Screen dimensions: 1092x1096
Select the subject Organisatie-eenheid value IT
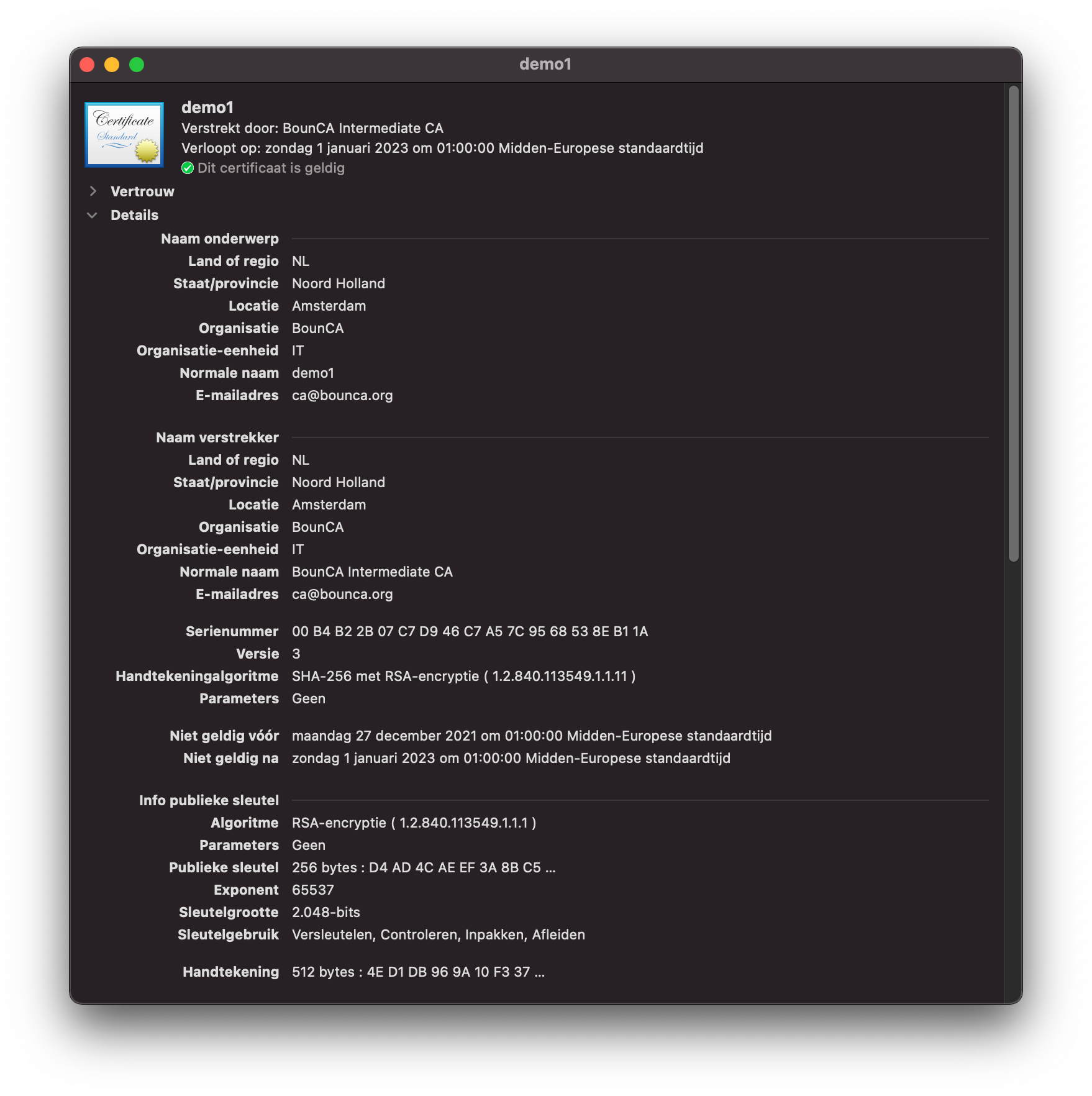tap(298, 351)
